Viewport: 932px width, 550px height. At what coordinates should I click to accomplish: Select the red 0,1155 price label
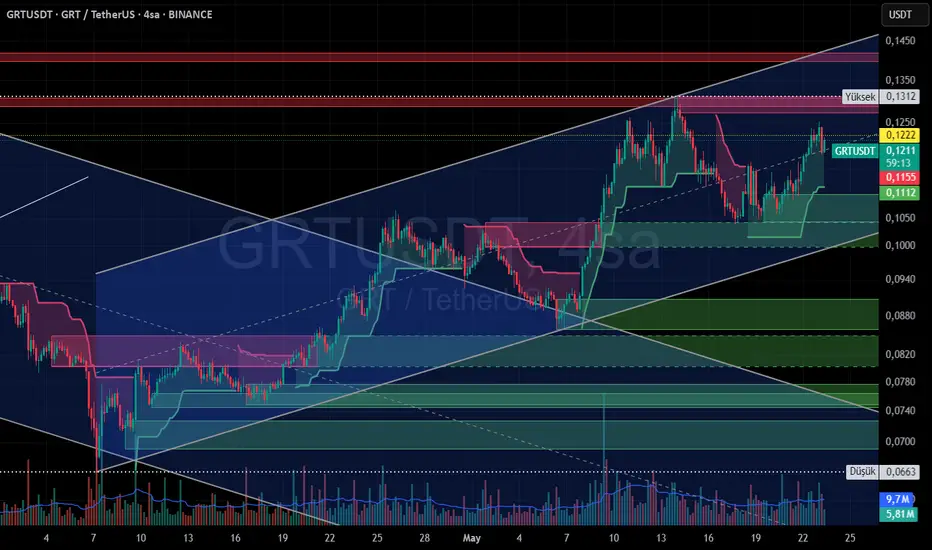coord(900,177)
